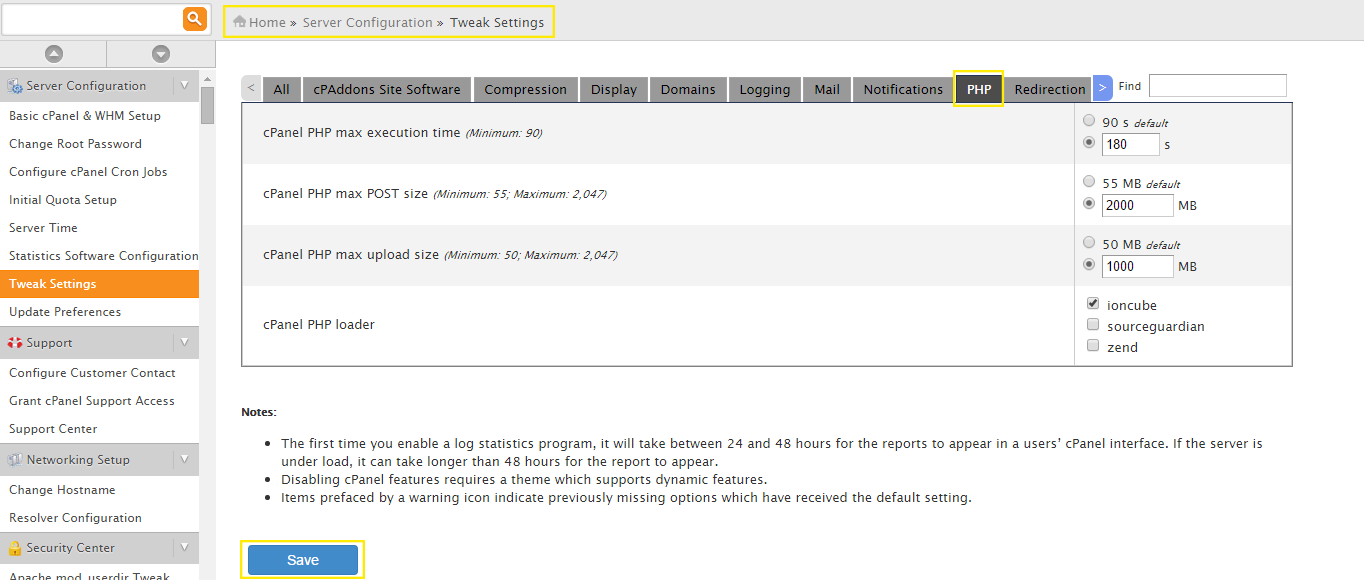Click the sidebar vertical scrollbar thumb
1364x580 pixels.
coord(207,105)
